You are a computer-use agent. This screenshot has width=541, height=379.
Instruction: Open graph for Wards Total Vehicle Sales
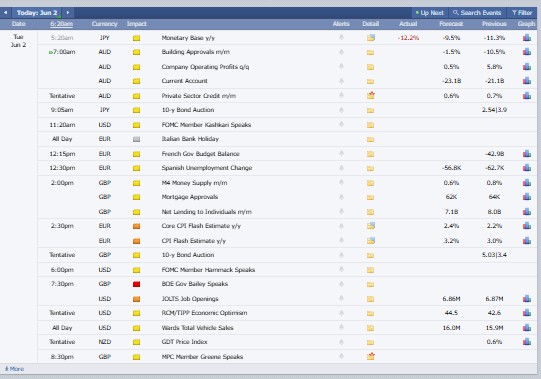click(x=527, y=328)
